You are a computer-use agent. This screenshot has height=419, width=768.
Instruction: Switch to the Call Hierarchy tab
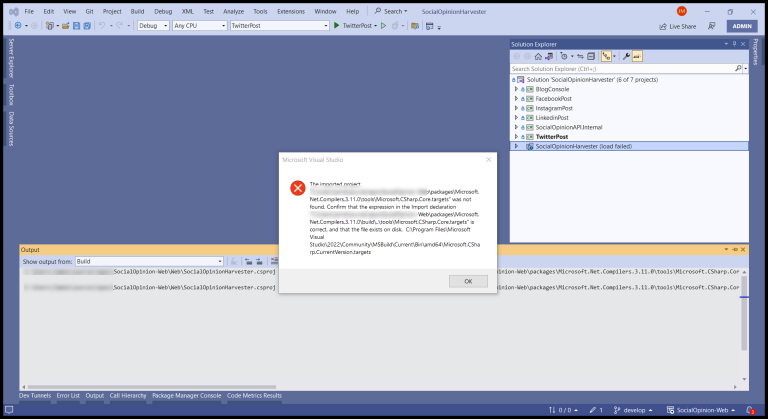128,395
